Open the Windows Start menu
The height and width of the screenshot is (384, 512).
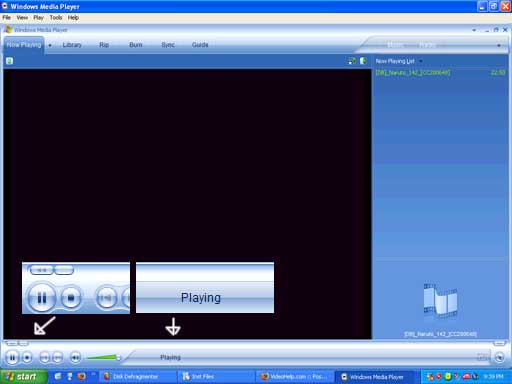click(23, 377)
